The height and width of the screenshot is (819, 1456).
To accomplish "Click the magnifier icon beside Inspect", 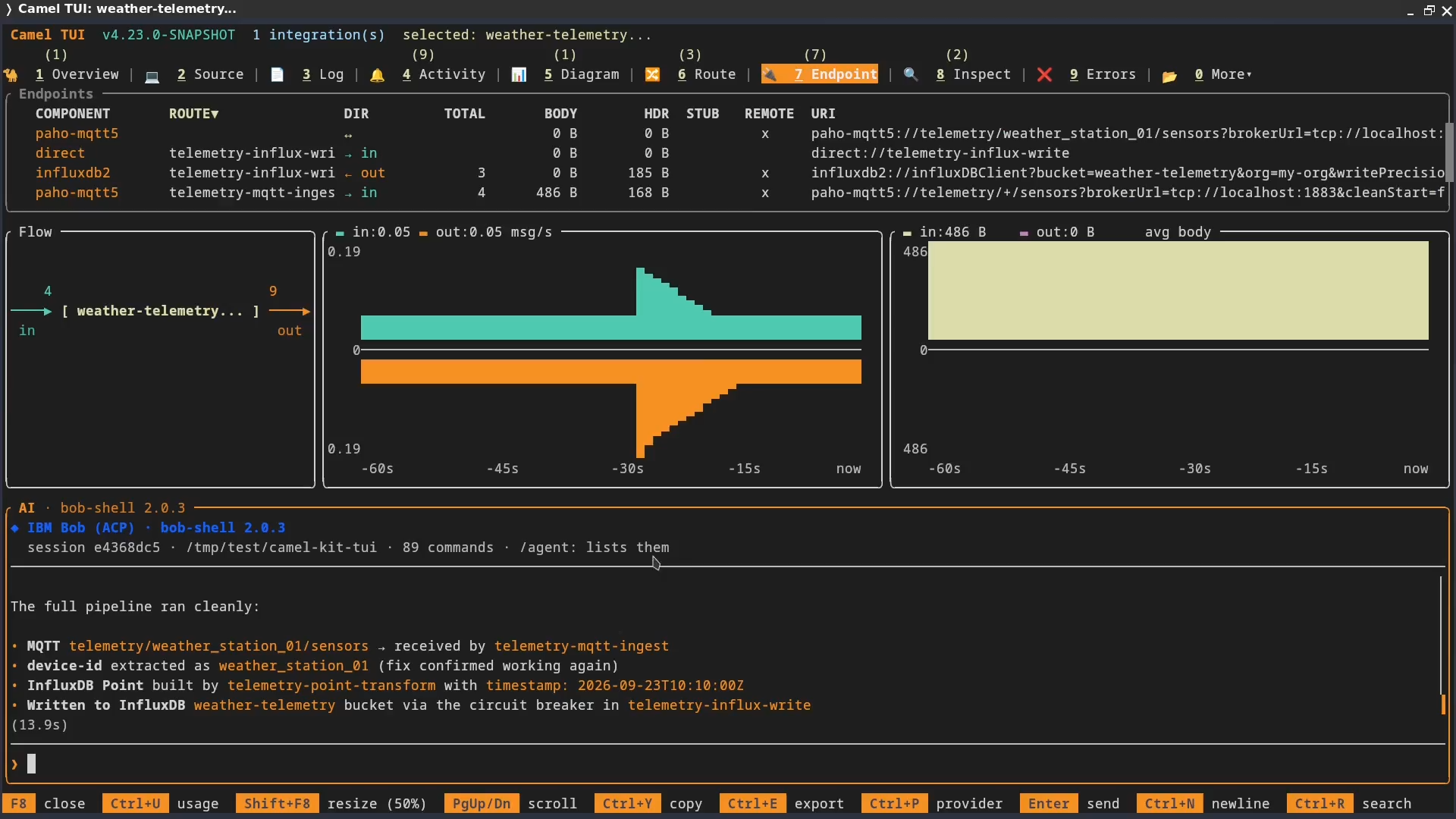I will (x=911, y=75).
